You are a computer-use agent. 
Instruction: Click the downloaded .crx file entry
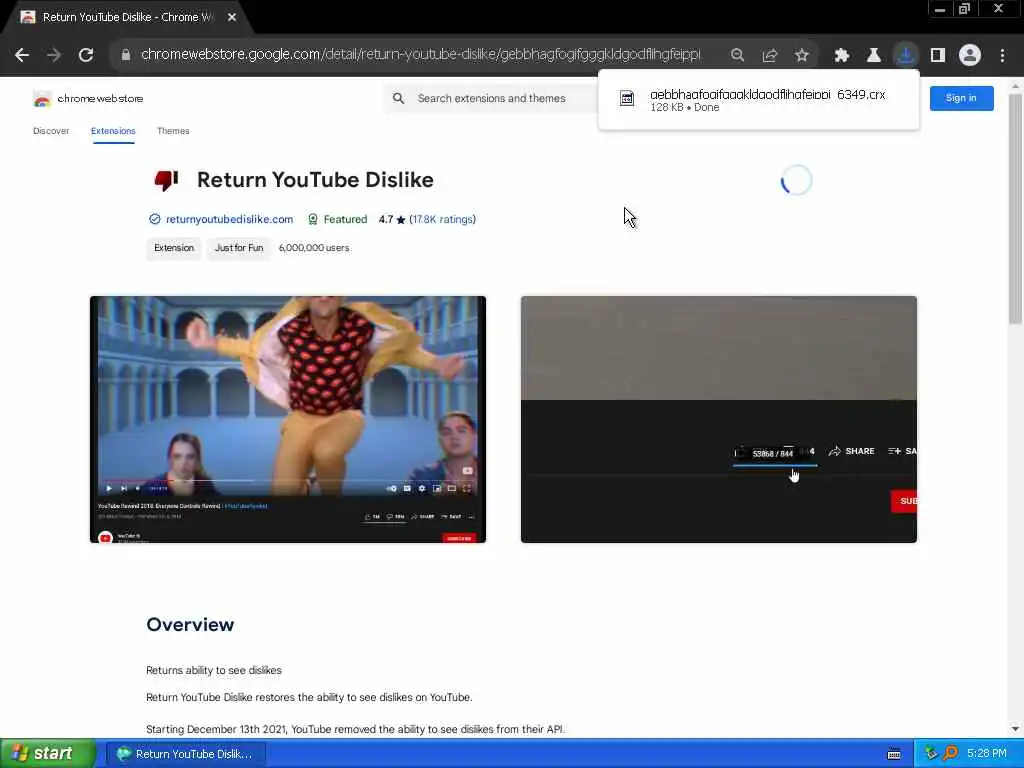[759, 100]
